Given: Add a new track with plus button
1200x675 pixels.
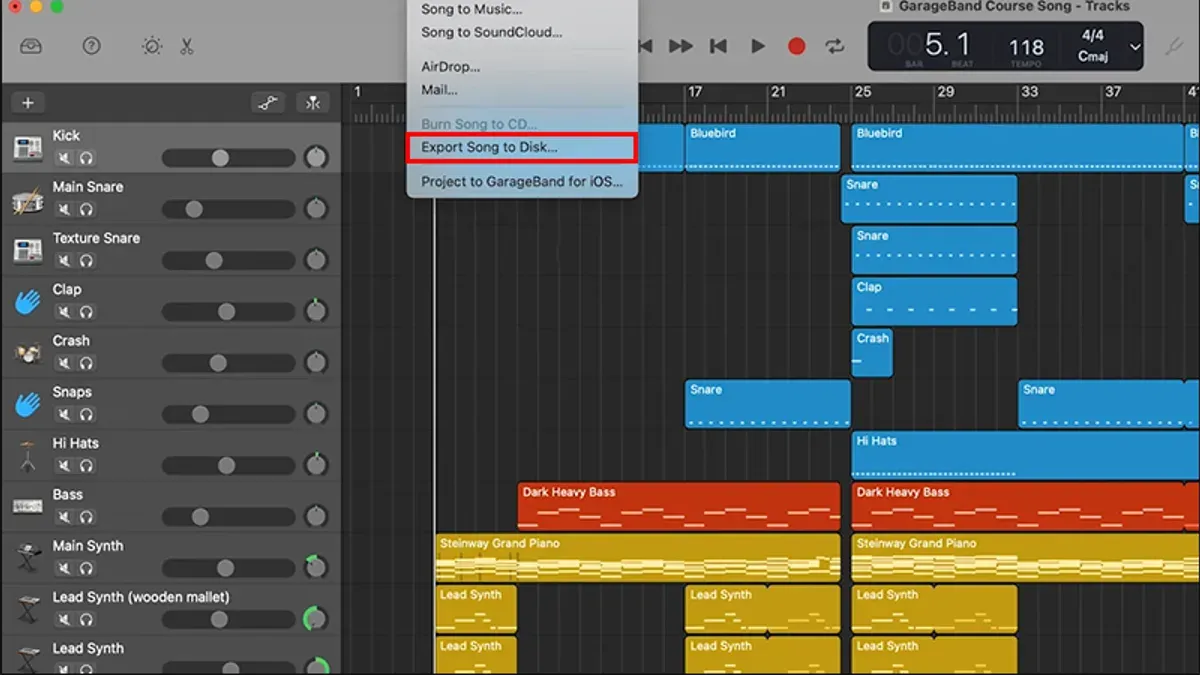Looking at the screenshot, I should click(28, 103).
